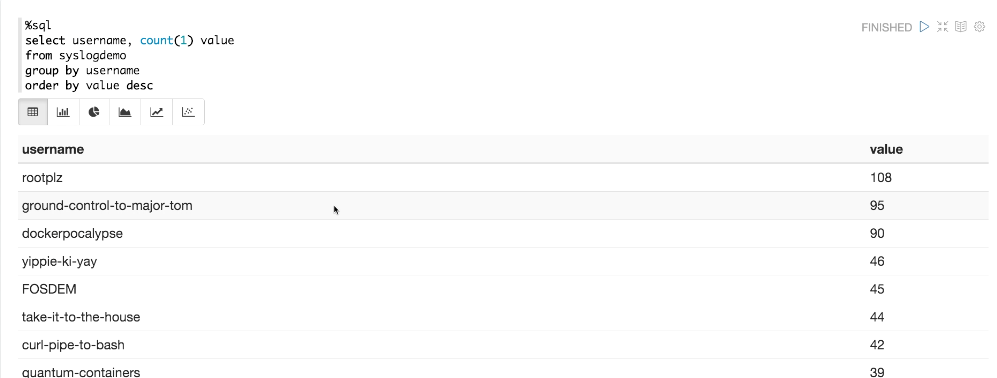
Task: Select the area chart view
Action: 125,112
